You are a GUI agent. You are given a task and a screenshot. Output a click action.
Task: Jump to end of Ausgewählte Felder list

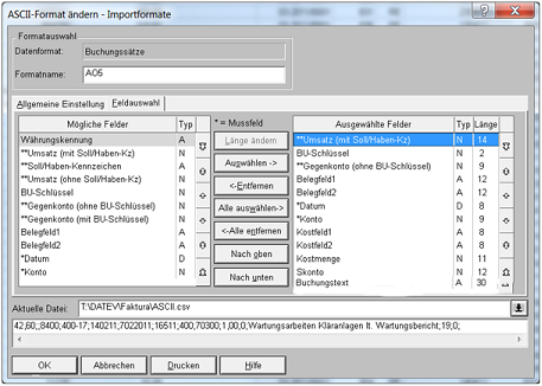click(x=506, y=272)
